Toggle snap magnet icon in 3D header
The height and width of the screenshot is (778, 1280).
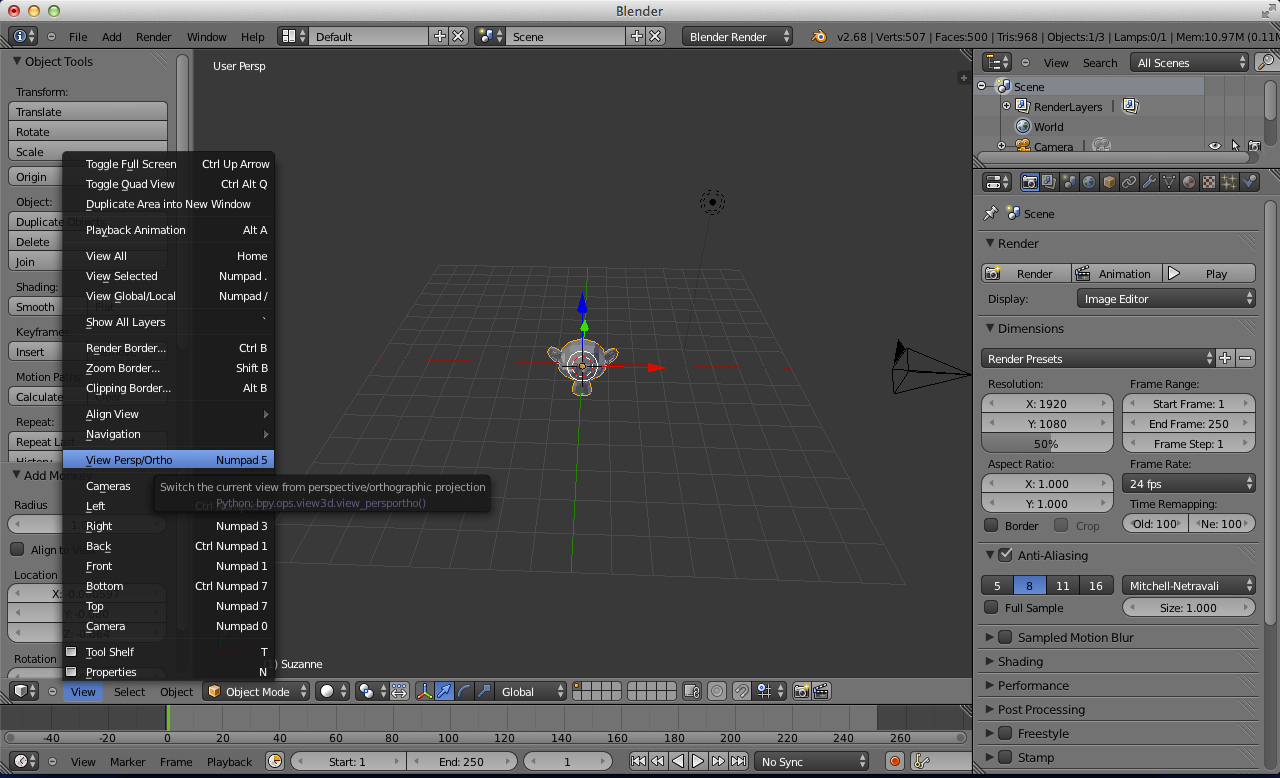[742, 691]
